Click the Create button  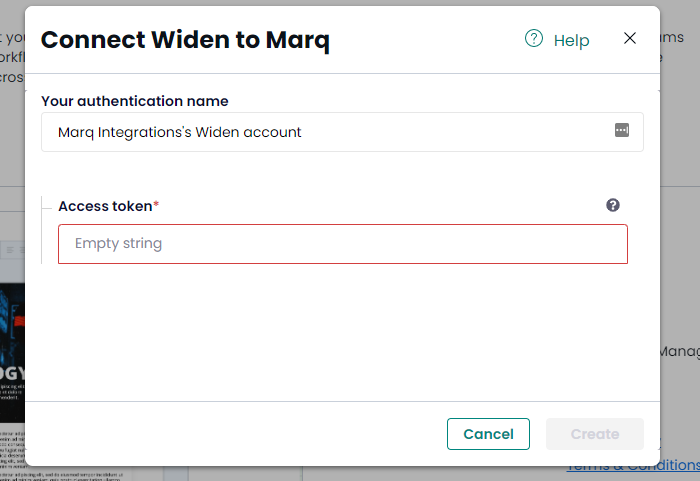(595, 434)
